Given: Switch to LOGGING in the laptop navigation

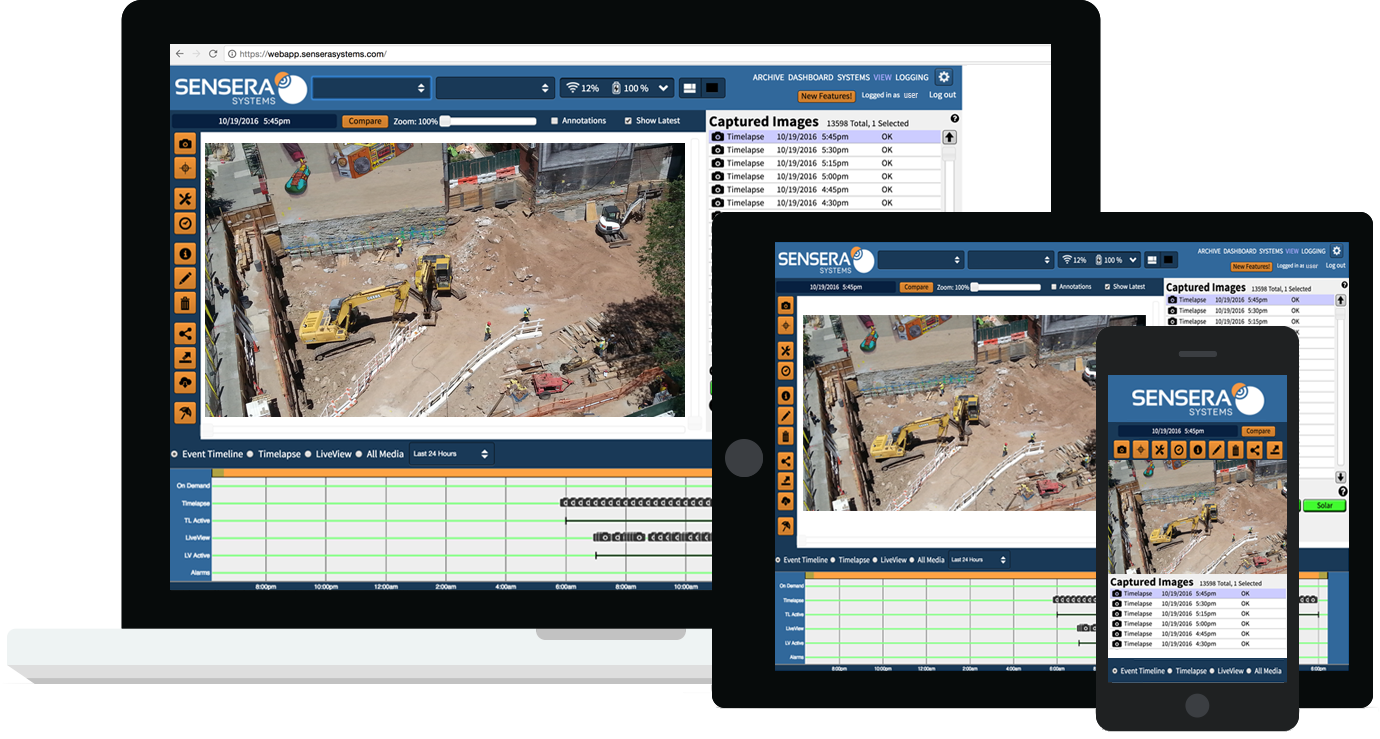Looking at the screenshot, I should pyautogui.click(x=912, y=77).
